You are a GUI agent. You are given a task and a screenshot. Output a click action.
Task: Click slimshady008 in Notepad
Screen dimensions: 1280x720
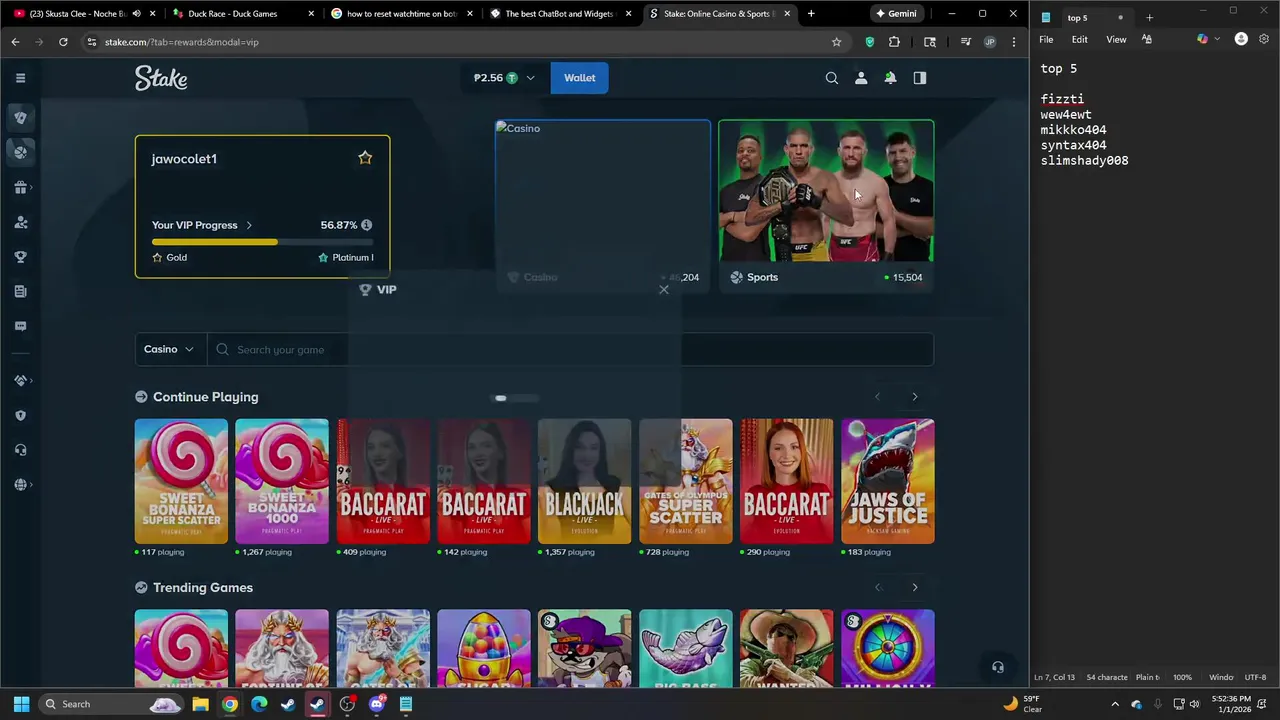pos(1084,161)
